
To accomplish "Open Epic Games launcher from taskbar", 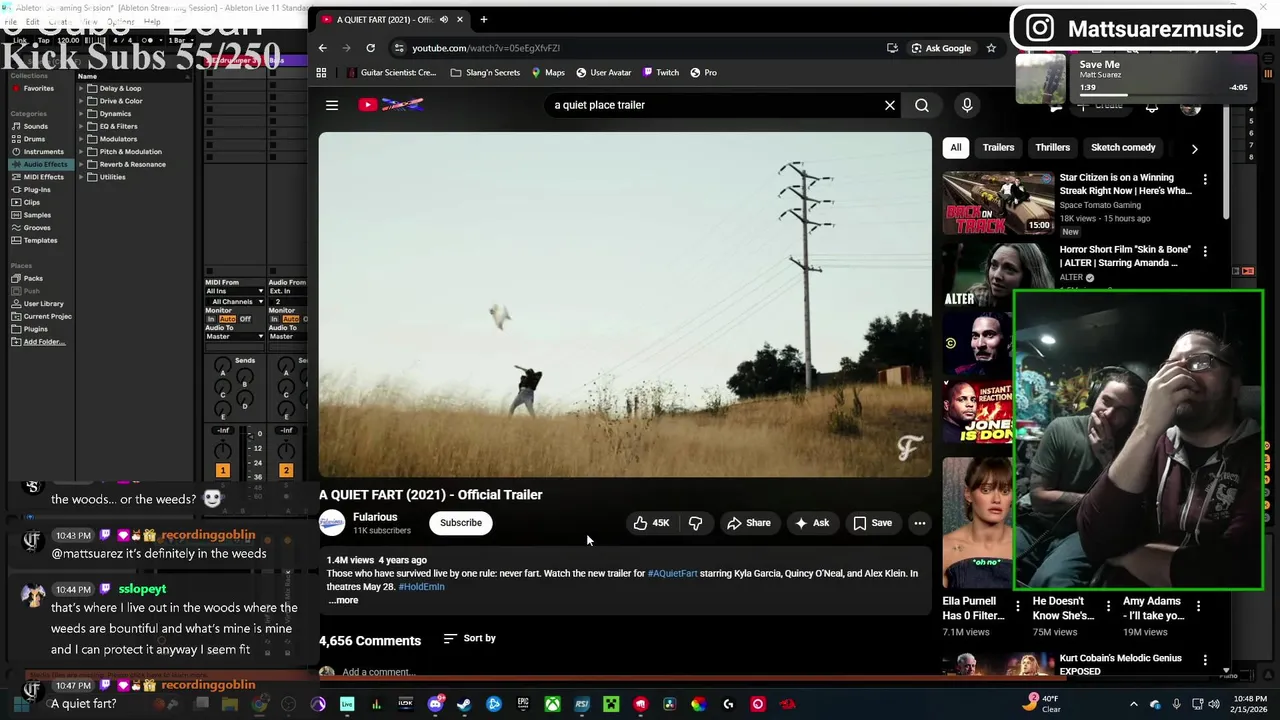I will click(523, 704).
